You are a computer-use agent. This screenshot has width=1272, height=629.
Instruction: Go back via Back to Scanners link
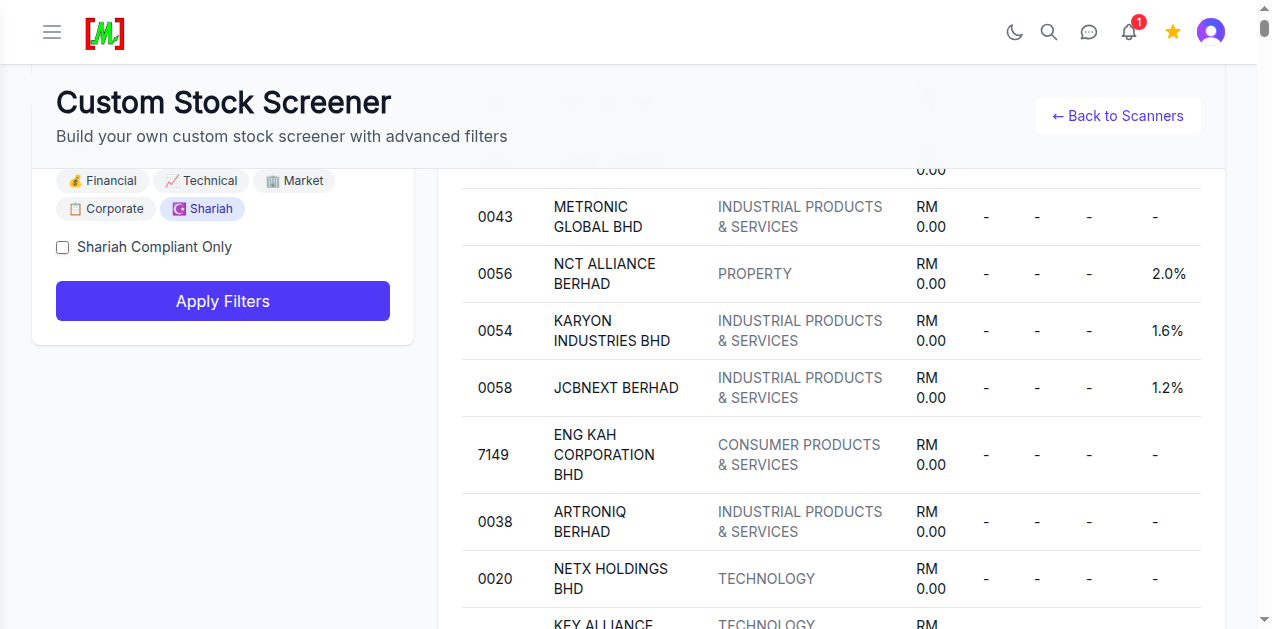pos(1118,116)
